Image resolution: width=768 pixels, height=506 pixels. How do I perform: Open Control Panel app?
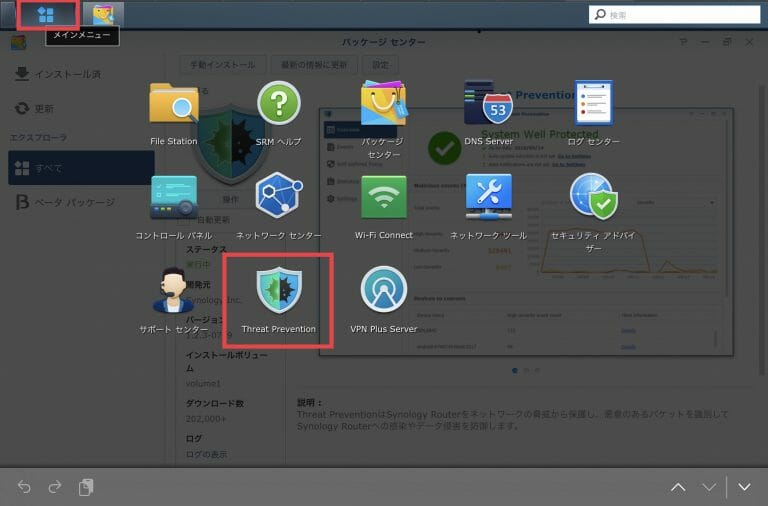pyautogui.click(x=174, y=207)
